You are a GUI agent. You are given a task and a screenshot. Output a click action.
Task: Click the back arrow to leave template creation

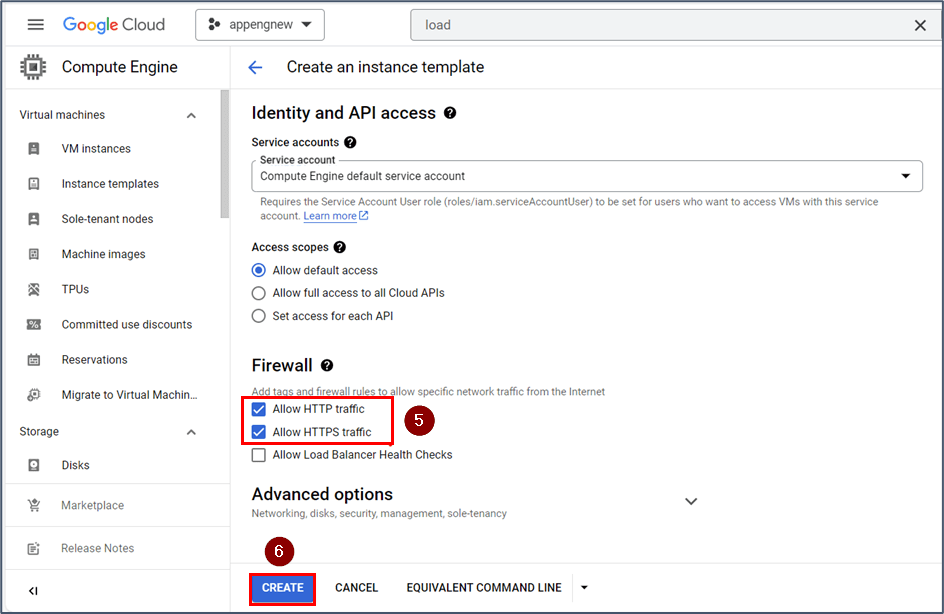point(256,67)
